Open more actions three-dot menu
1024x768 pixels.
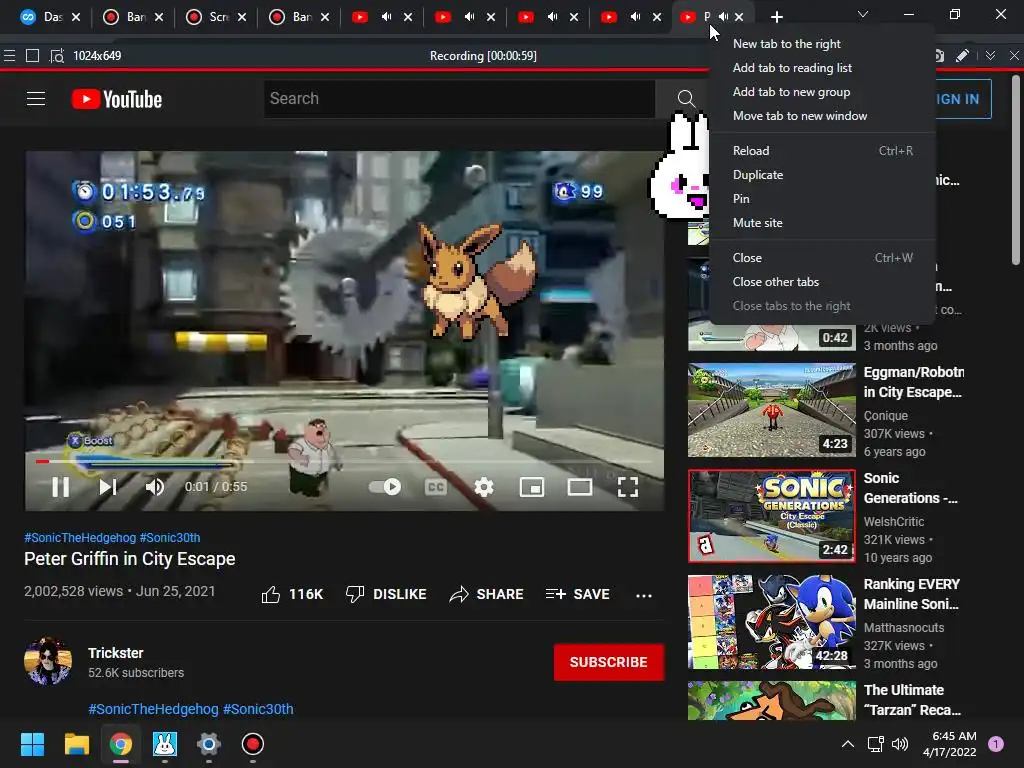pos(644,595)
